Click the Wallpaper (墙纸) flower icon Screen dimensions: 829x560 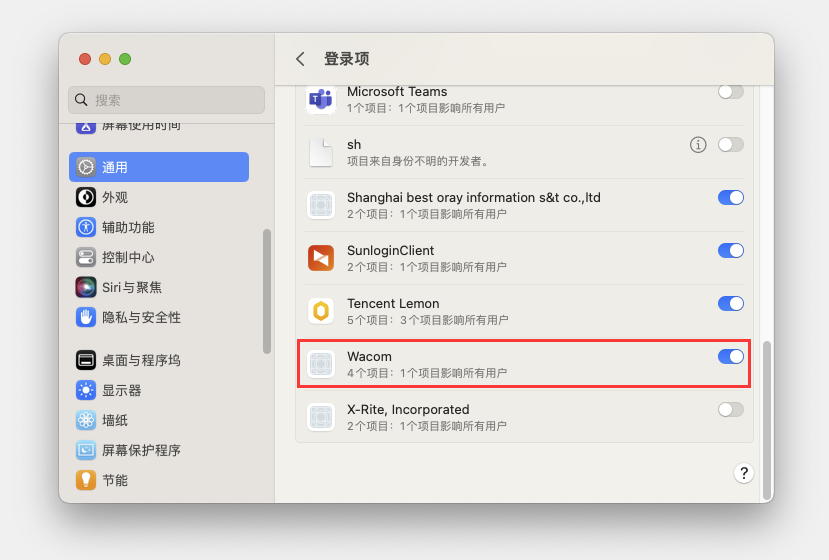[86, 420]
